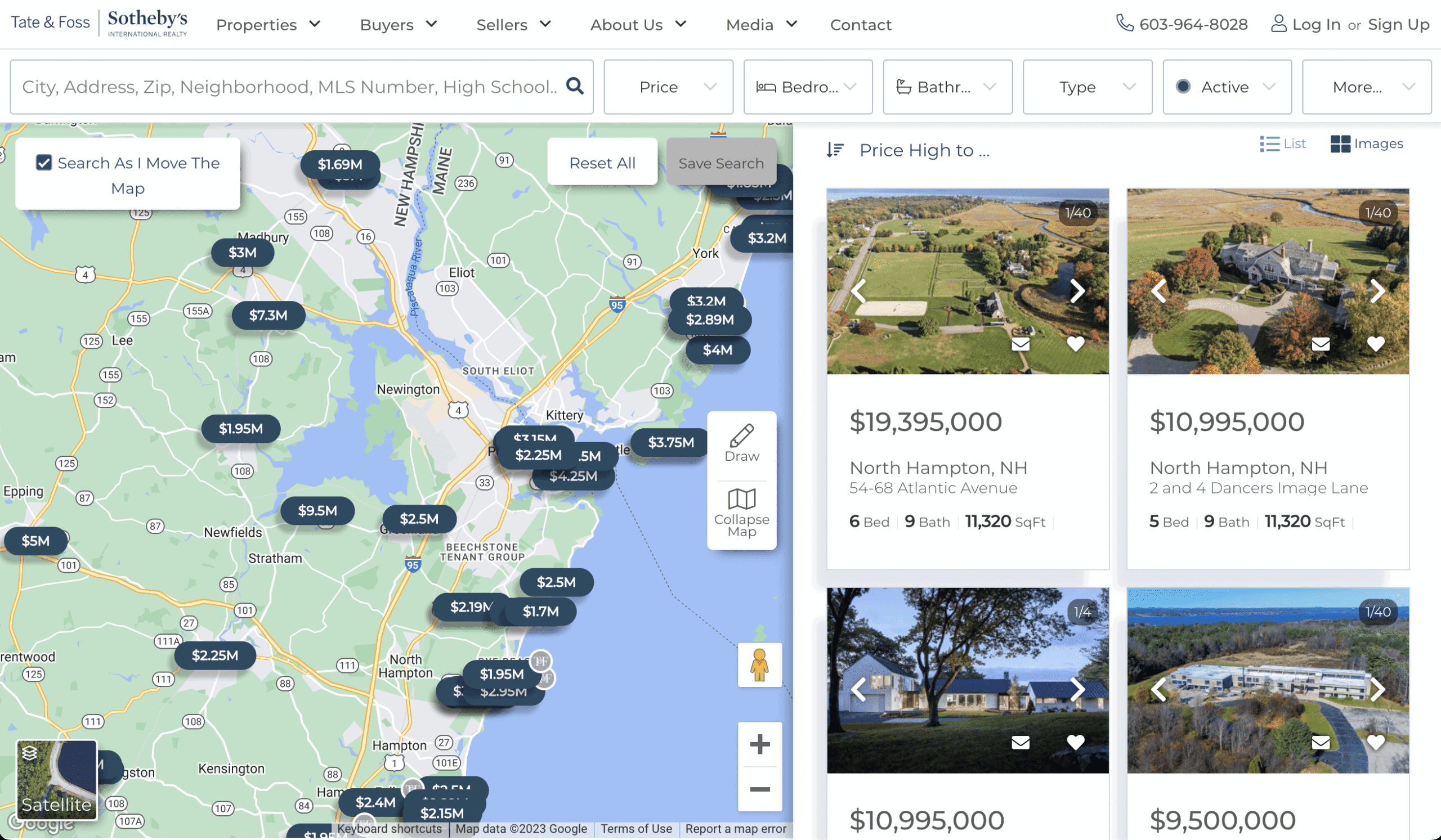The image size is (1441, 840).
Task: Click the city and address search field
Action: pyautogui.click(x=286, y=87)
